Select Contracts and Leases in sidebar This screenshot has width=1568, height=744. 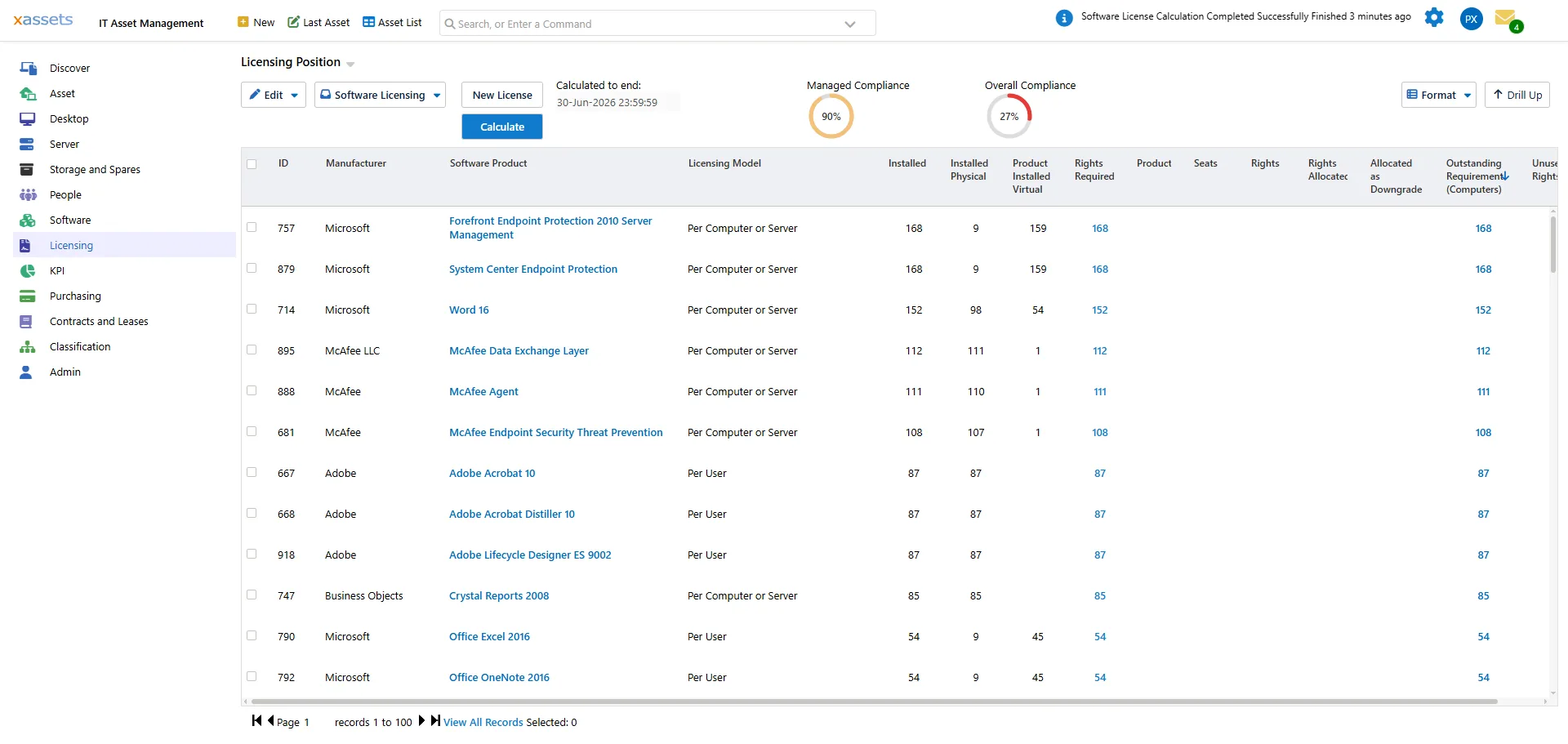99,322
